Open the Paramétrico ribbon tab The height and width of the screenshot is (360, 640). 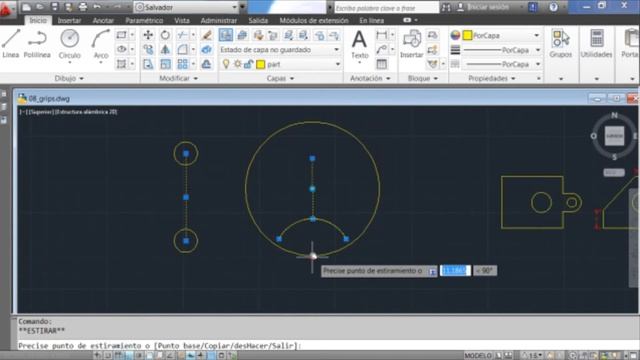coord(144,20)
